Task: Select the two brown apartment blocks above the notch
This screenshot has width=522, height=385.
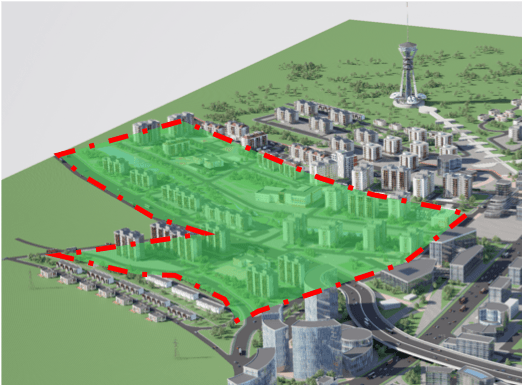Action: (148, 233)
